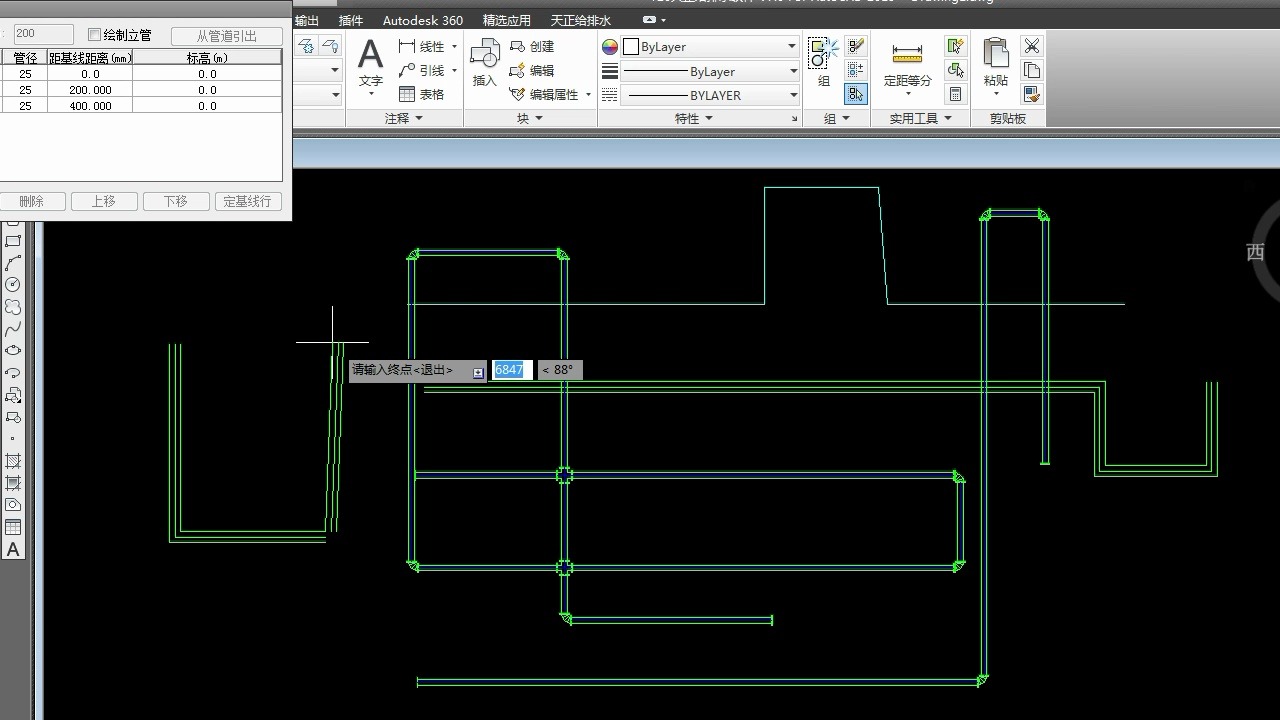
Task: Open the 天正给排水 ribbon tab
Action: (581, 20)
